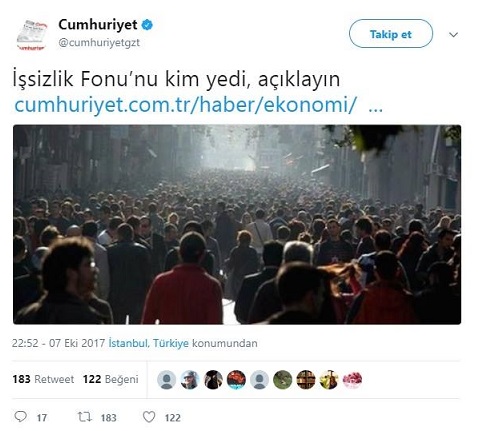Open the crowd street photo
This screenshot has width=478, height=431.
click(x=237, y=224)
